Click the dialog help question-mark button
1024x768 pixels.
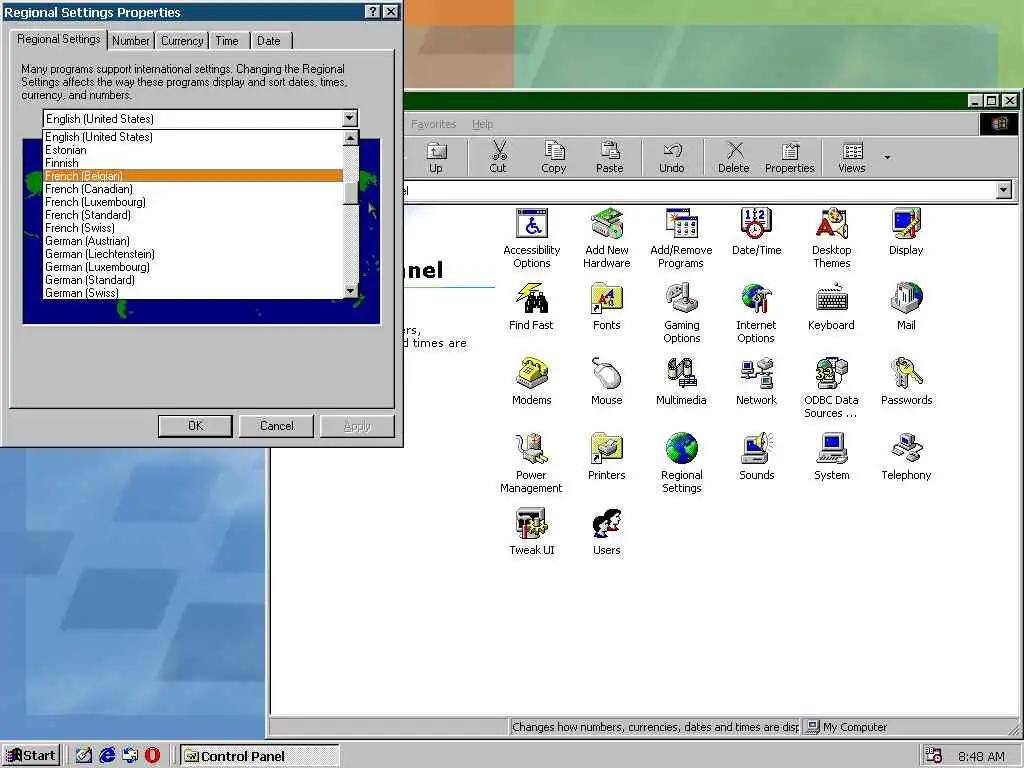(x=372, y=12)
